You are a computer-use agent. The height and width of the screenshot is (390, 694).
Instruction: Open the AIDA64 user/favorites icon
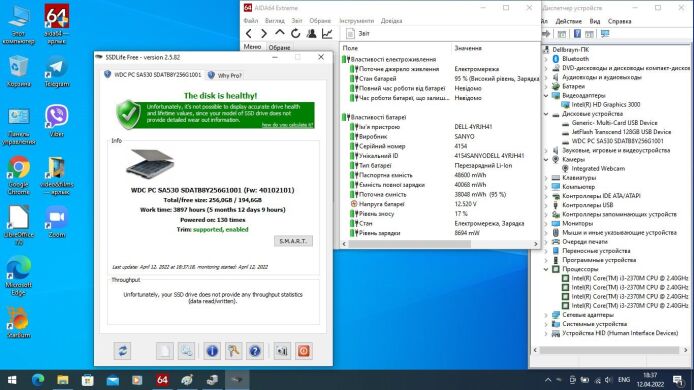pyautogui.click(x=312, y=33)
